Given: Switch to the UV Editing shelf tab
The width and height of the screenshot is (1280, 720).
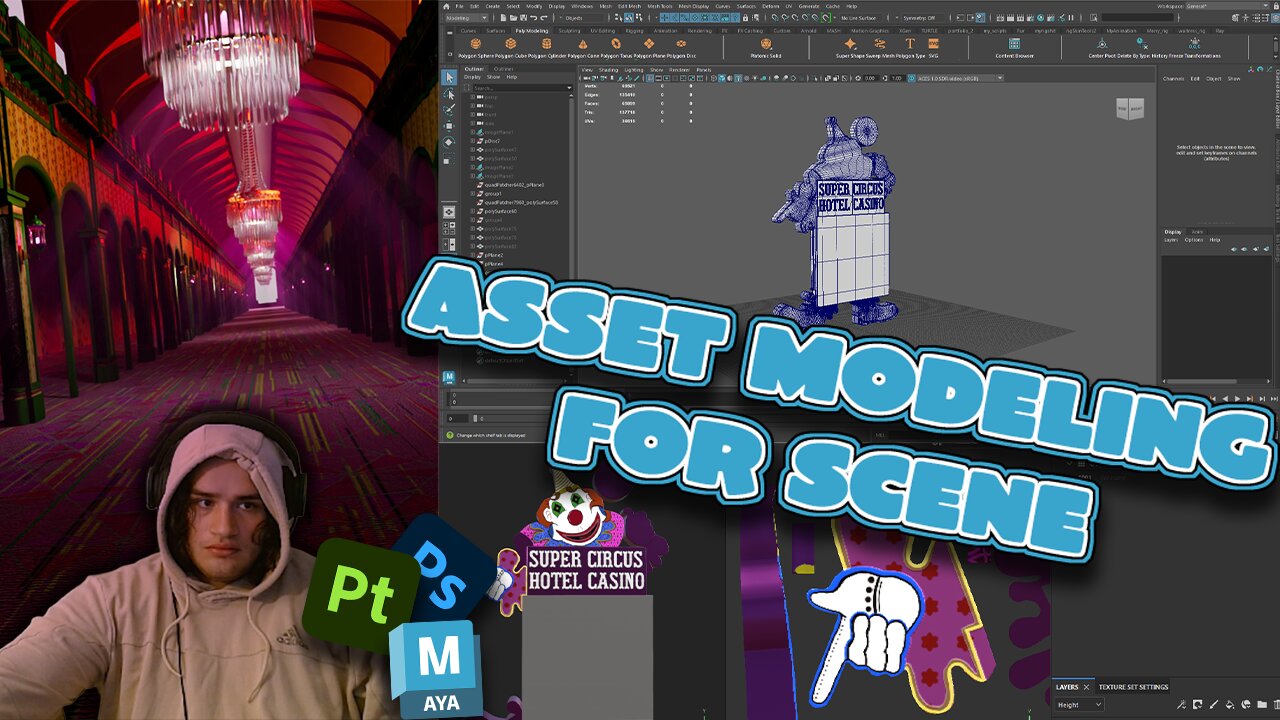Looking at the screenshot, I should [x=603, y=31].
